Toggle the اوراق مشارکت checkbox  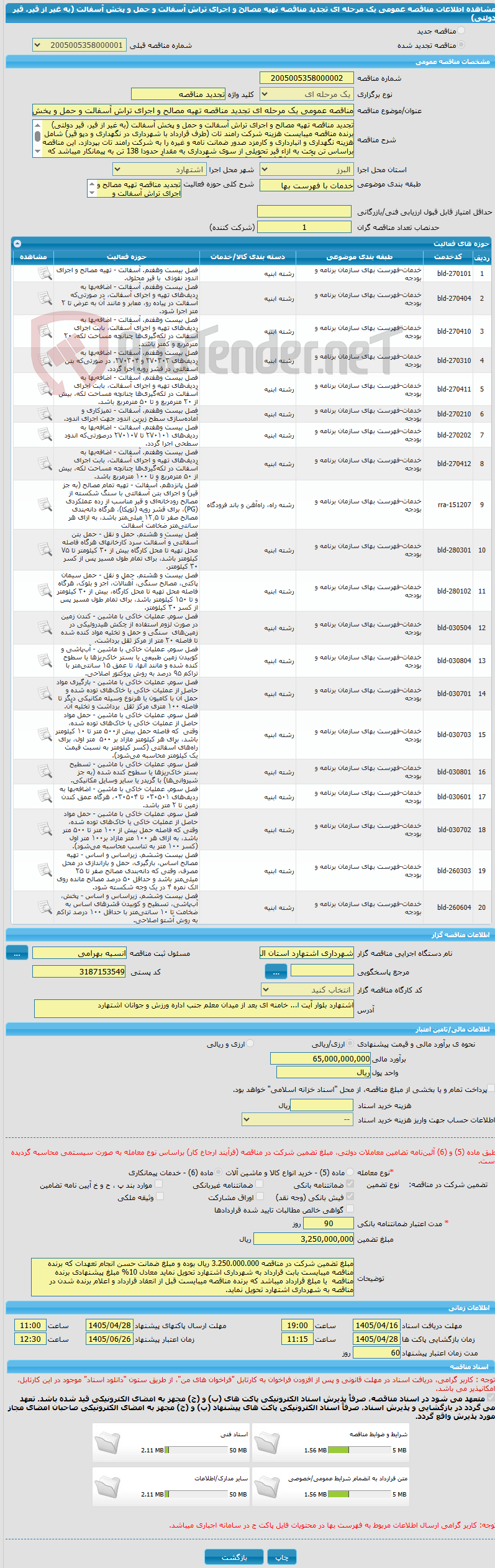tap(260, 1197)
